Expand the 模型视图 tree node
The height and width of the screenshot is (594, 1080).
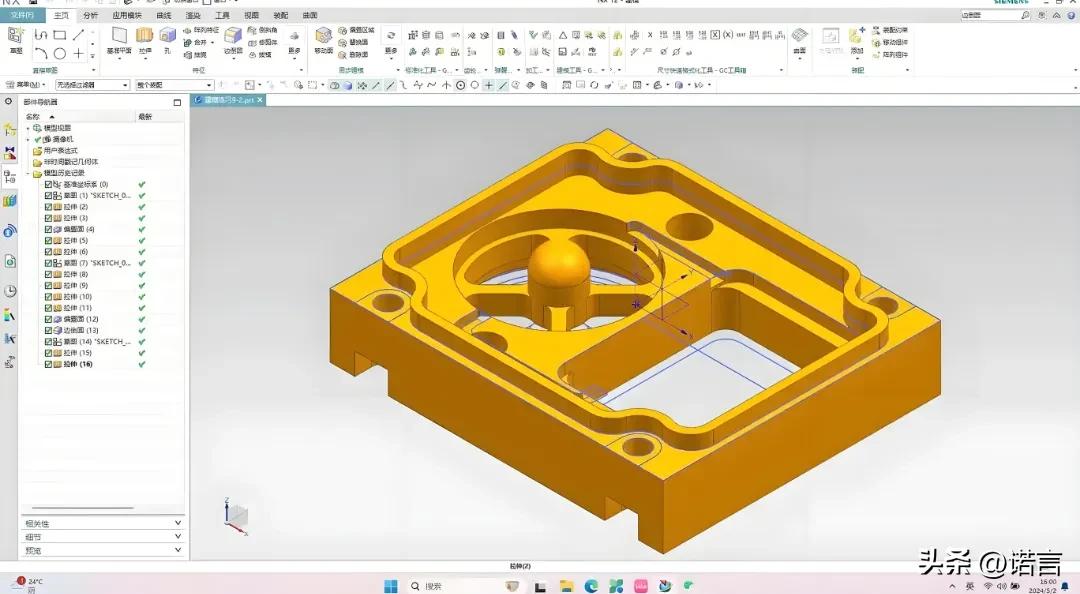28,128
